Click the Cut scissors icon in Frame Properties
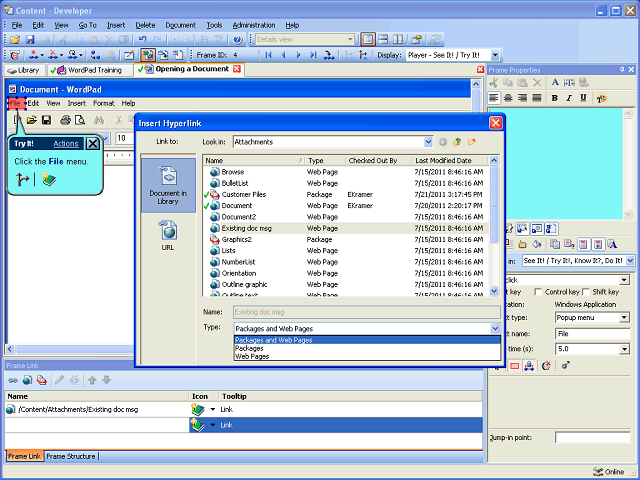This screenshot has height=480, width=640. [493, 82]
